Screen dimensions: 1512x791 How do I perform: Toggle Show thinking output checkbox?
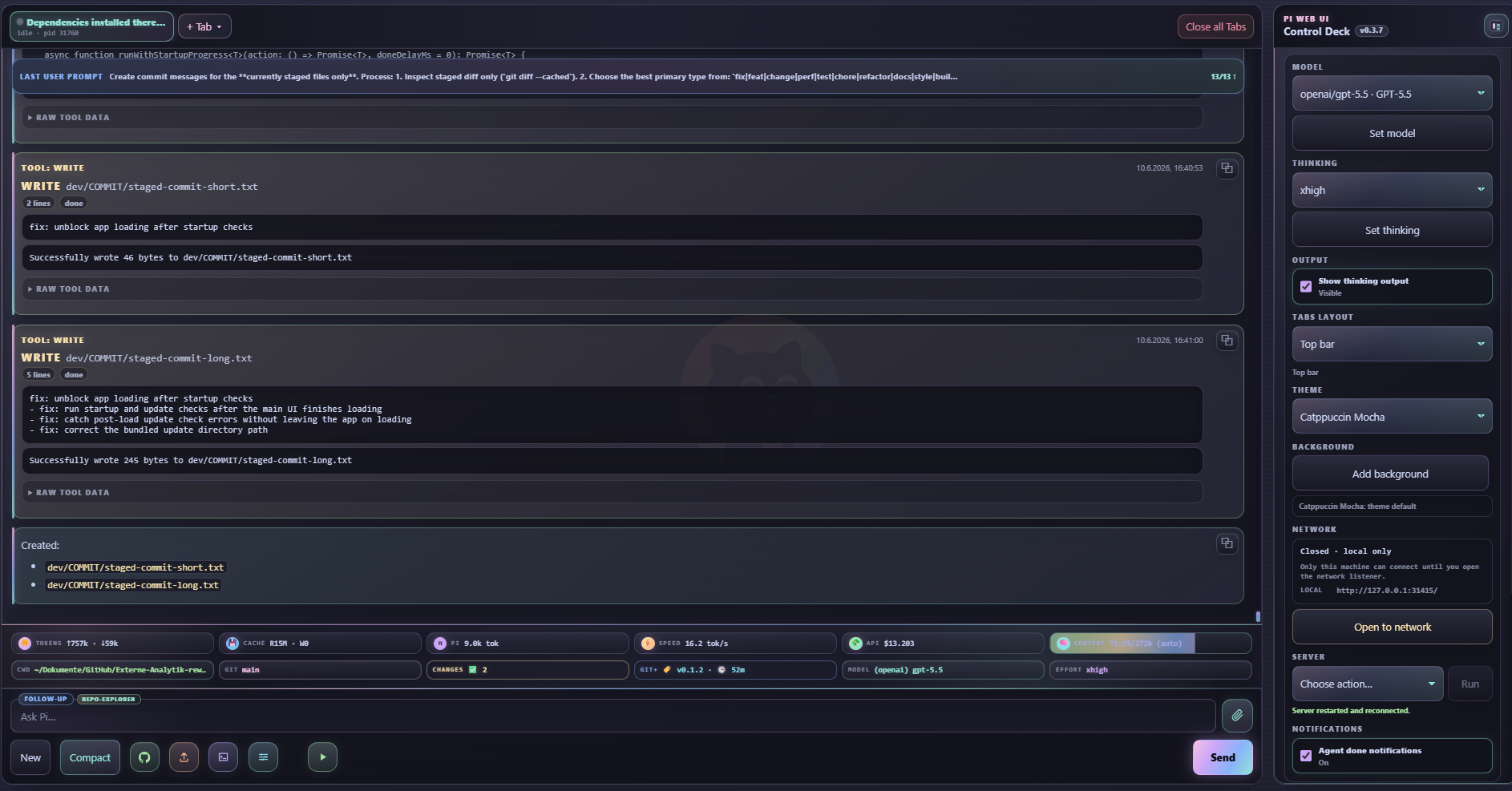tap(1306, 286)
